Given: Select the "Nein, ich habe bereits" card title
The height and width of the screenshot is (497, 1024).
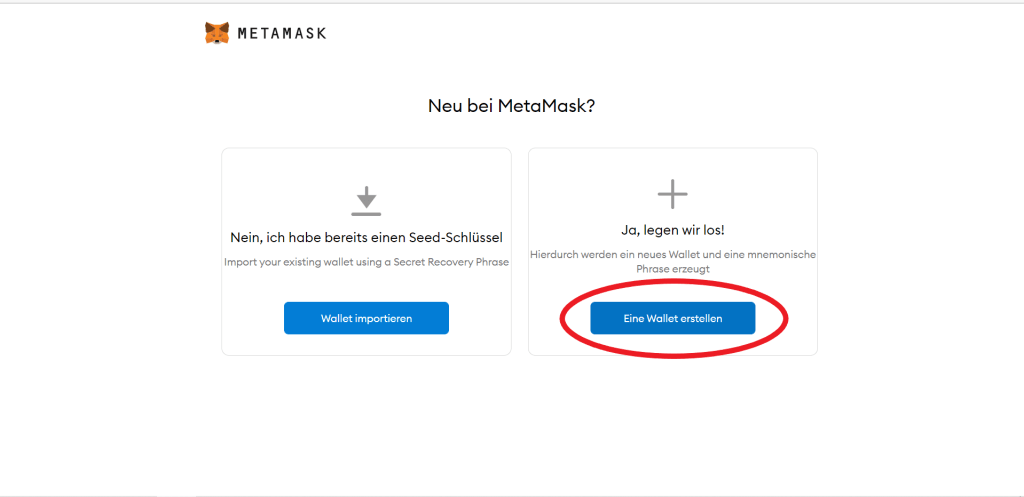Looking at the screenshot, I should 366,237.
